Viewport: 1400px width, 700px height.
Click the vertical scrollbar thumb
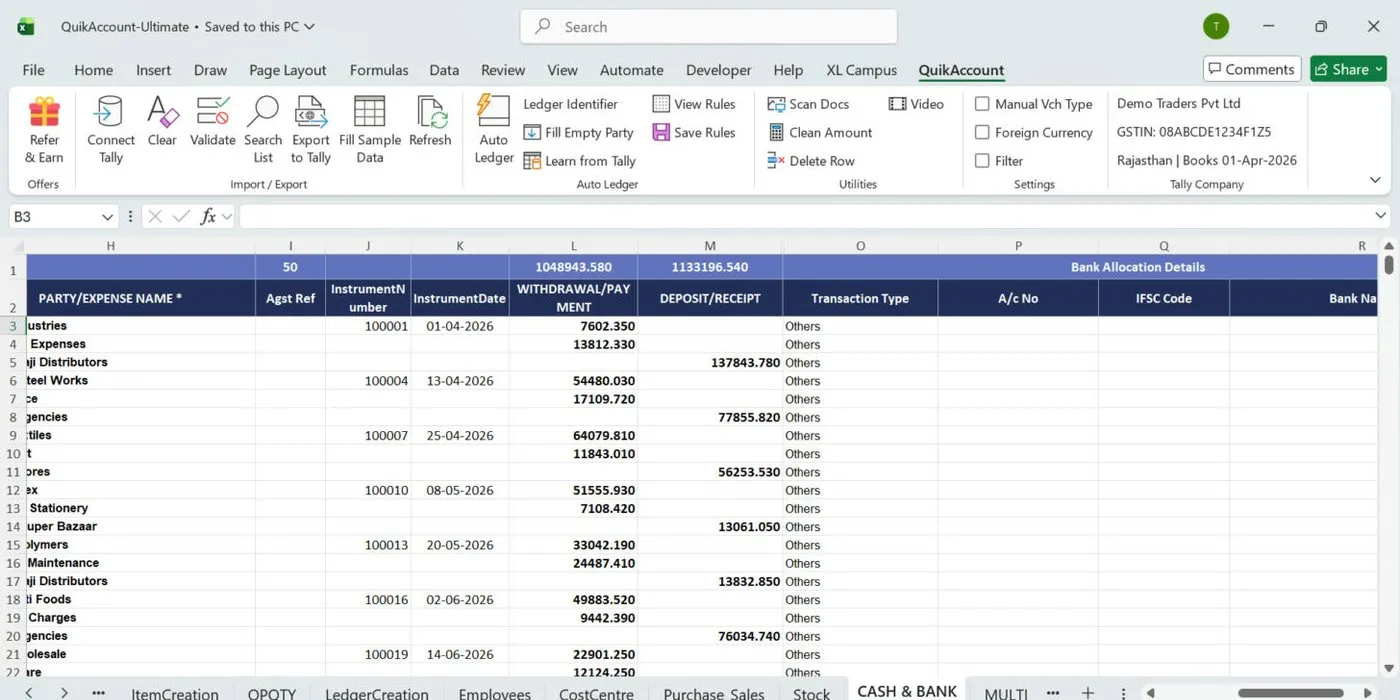click(1388, 265)
